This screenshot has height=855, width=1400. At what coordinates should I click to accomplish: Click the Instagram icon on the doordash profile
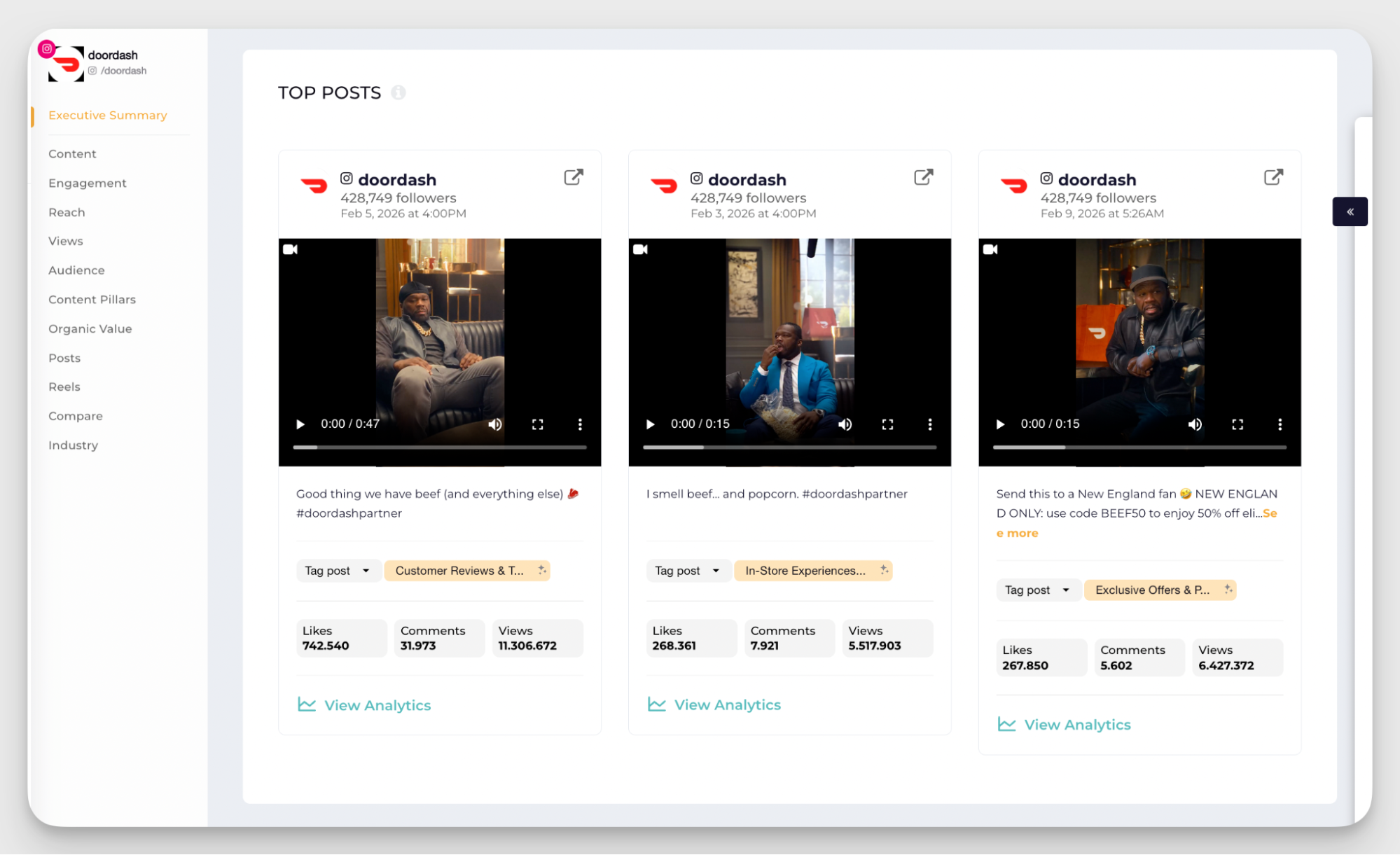click(46, 48)
